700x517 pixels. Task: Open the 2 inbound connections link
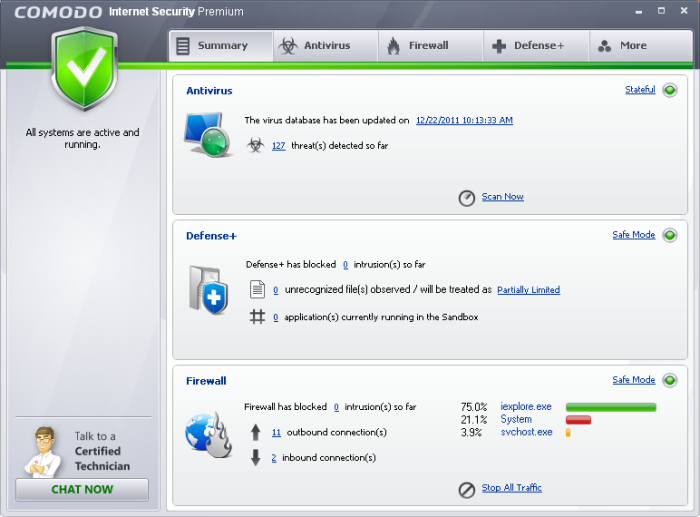(274, 458)
